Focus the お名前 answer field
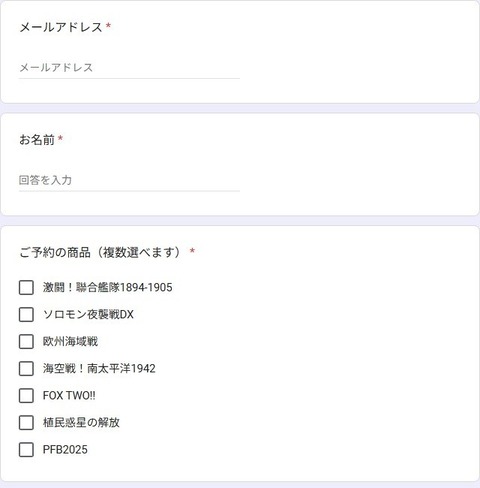Image resolution: width=480 pixels, height=488 pixels. click(129, 180)
